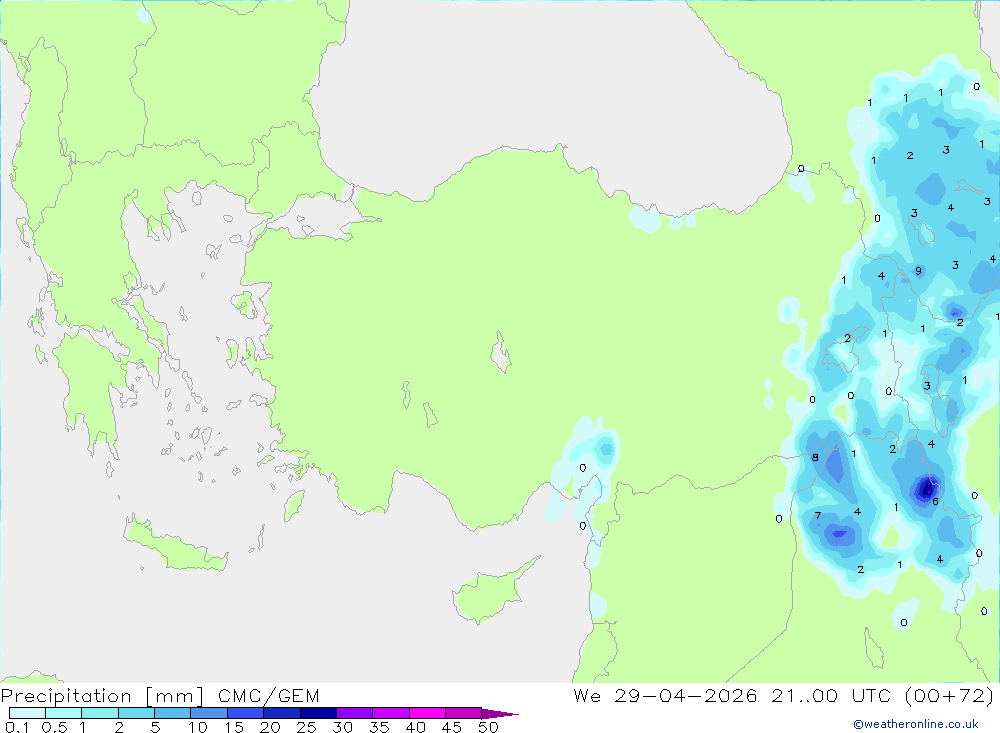The width and height of the screenshot is (1000, 733).
Task: Click the precipitation value '8' on the map
Action: 815,457
